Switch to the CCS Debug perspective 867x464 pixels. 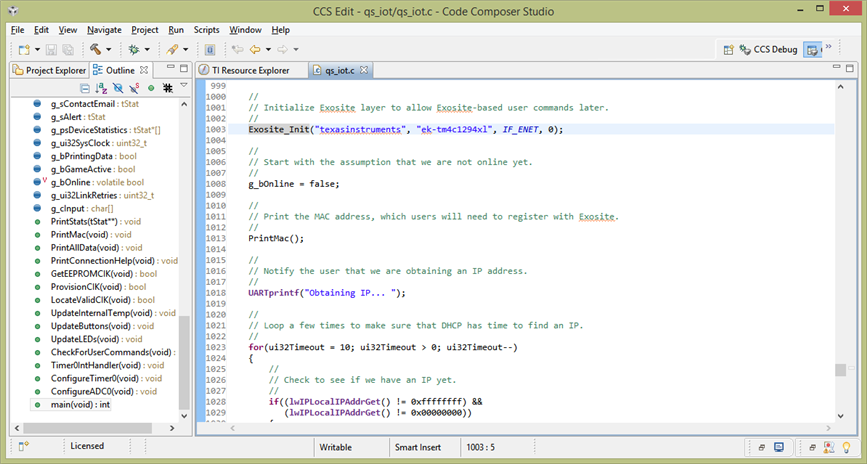pyautogui.click(x=767, y=49)
